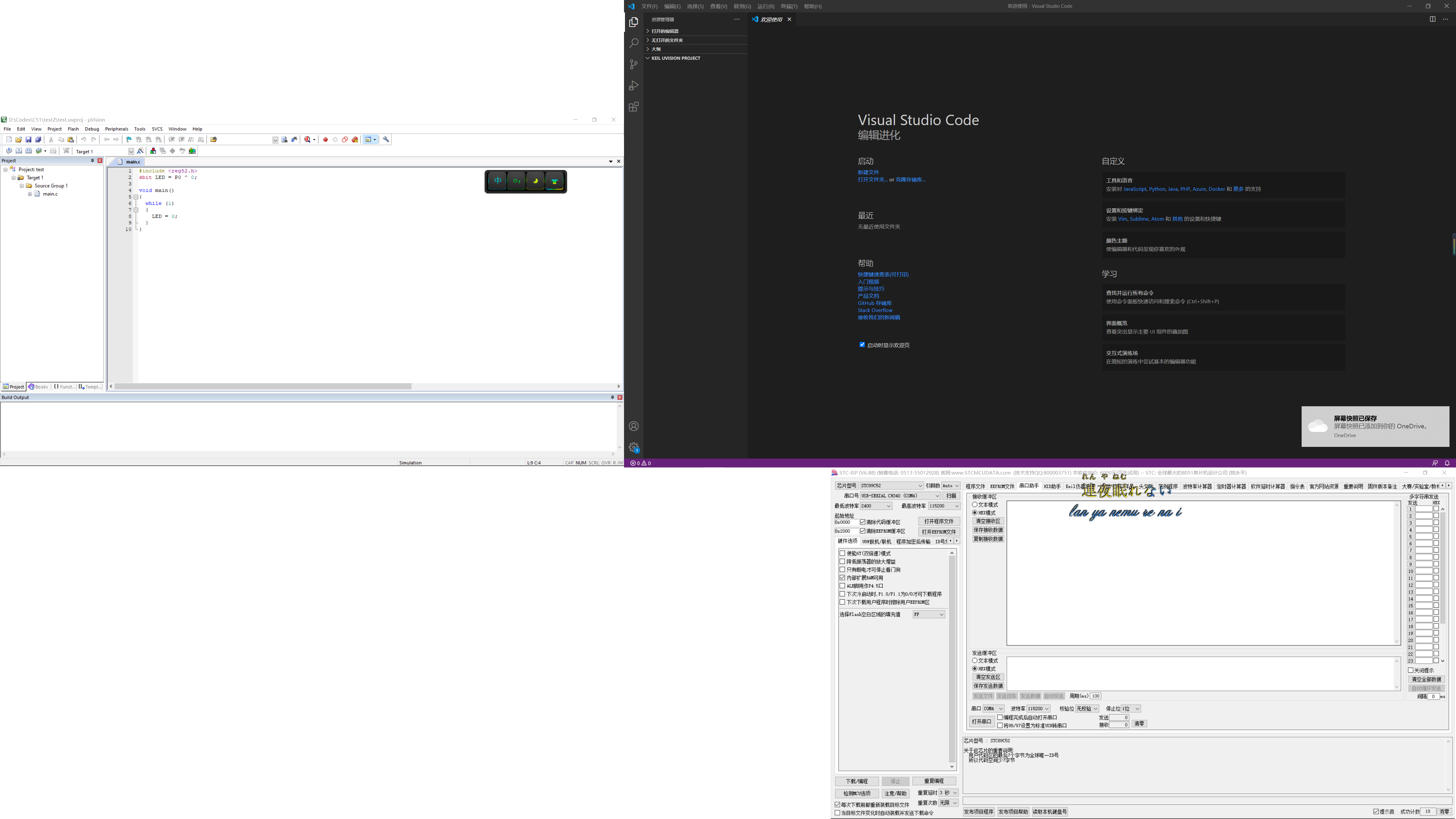Toggle 启动时显示欢迎页 checkbox in VS Code
1456x819 pixels.
(862, 345)
